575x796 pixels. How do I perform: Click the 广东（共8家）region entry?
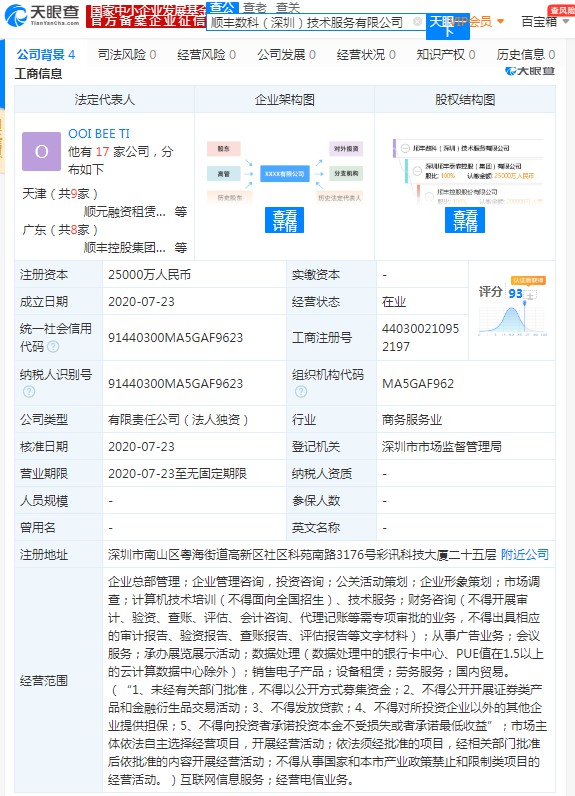pos(60,229)
